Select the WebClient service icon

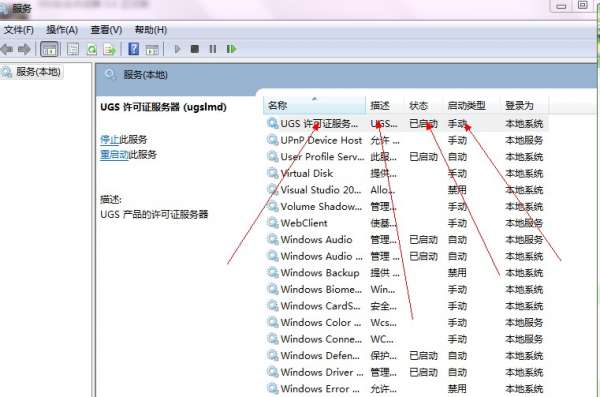point(272,223)
